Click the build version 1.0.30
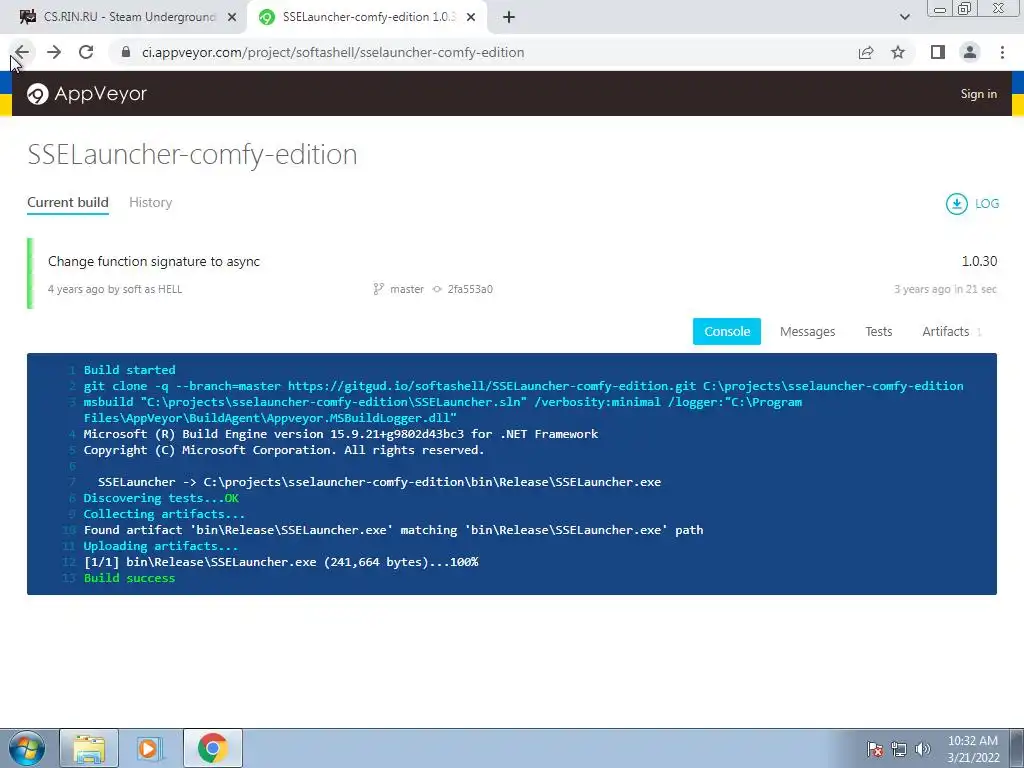 coord(979,261)
